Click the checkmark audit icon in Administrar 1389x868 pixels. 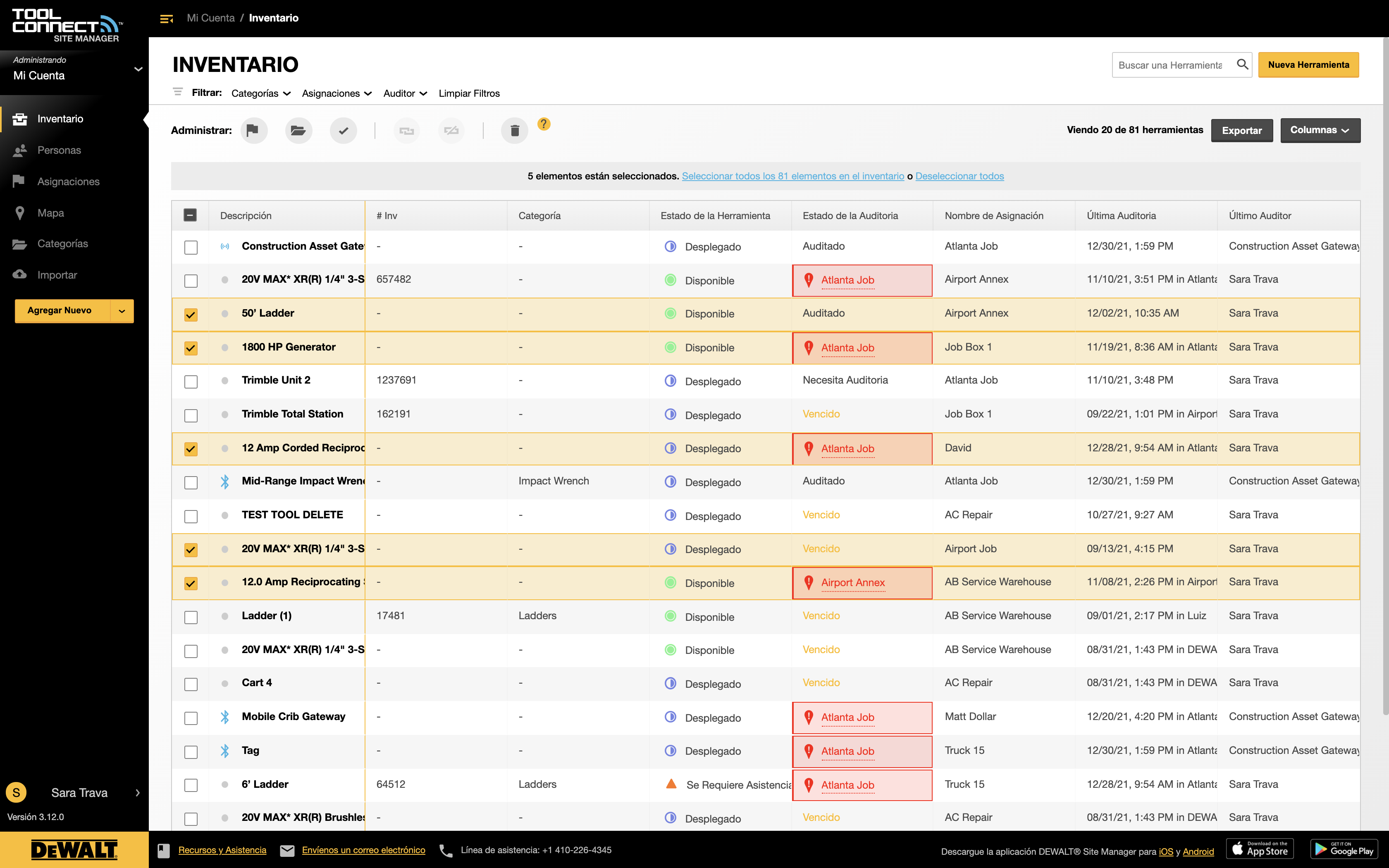[343, 130]
